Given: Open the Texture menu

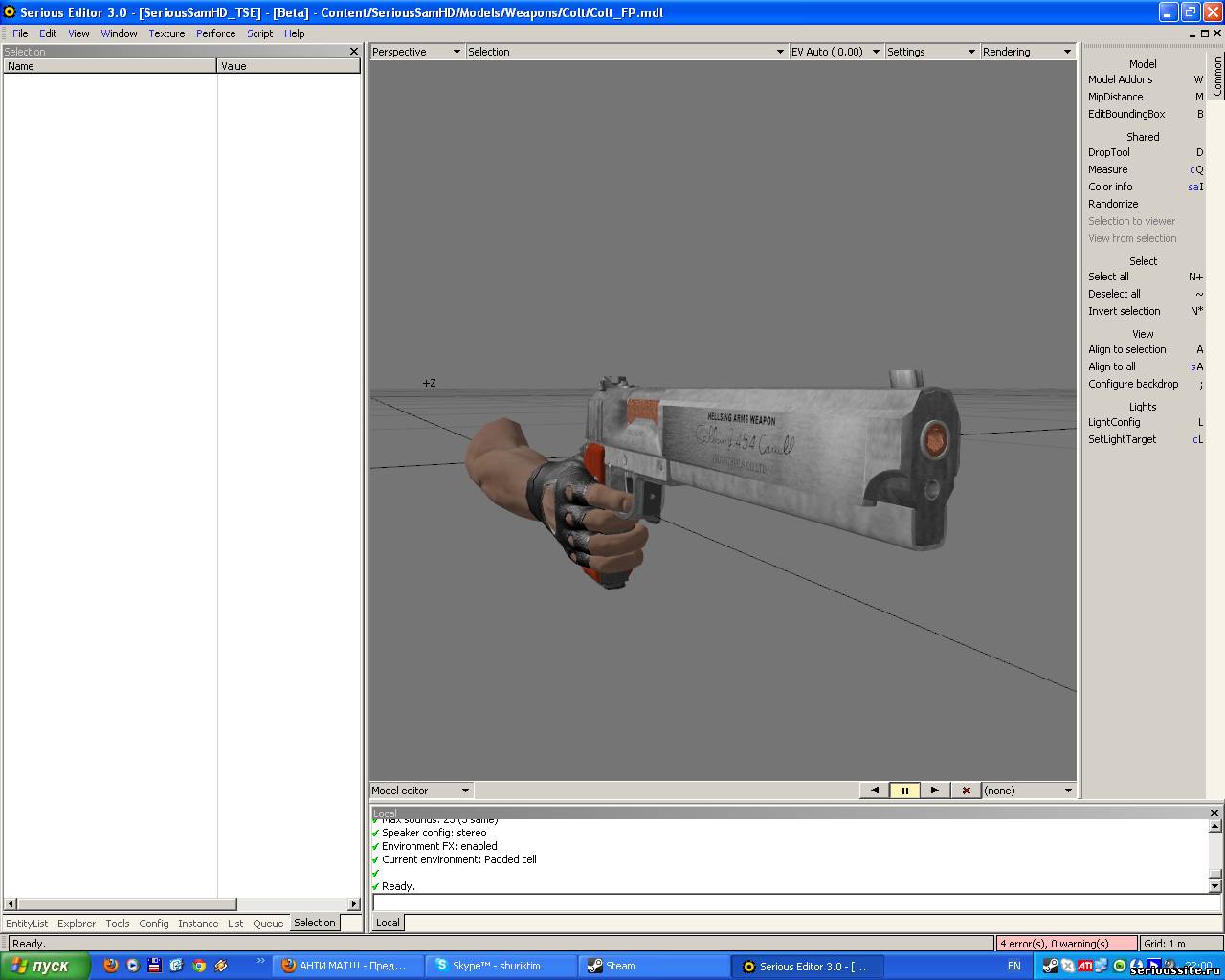Looking at the screenshot, I should coord(167,33).
